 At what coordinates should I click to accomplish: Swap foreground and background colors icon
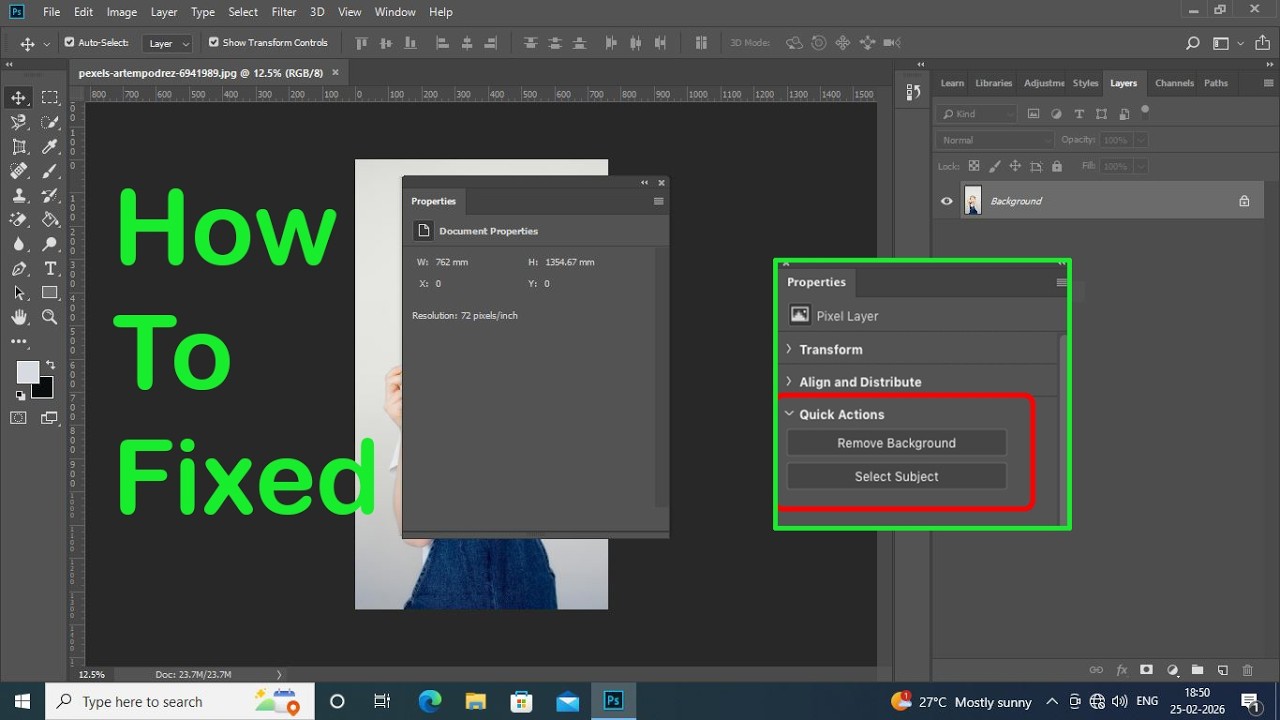(x=50, y=365)
